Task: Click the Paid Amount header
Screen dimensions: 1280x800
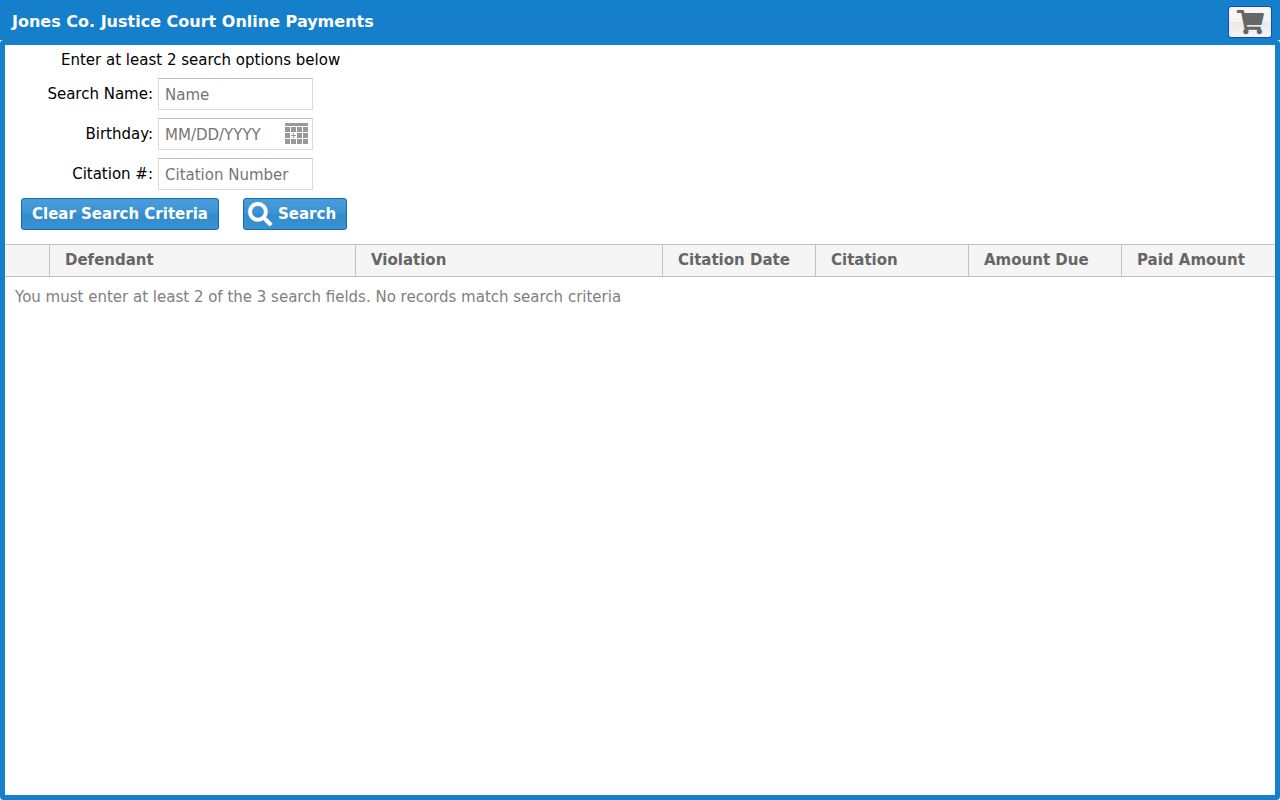Action: point(1198,260)
